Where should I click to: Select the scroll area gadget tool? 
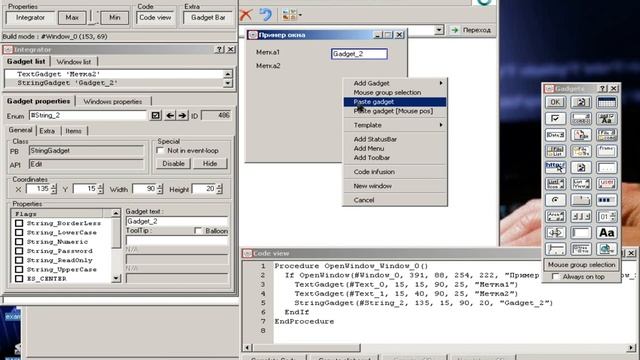pyautogui.click(x=555, y=216)
